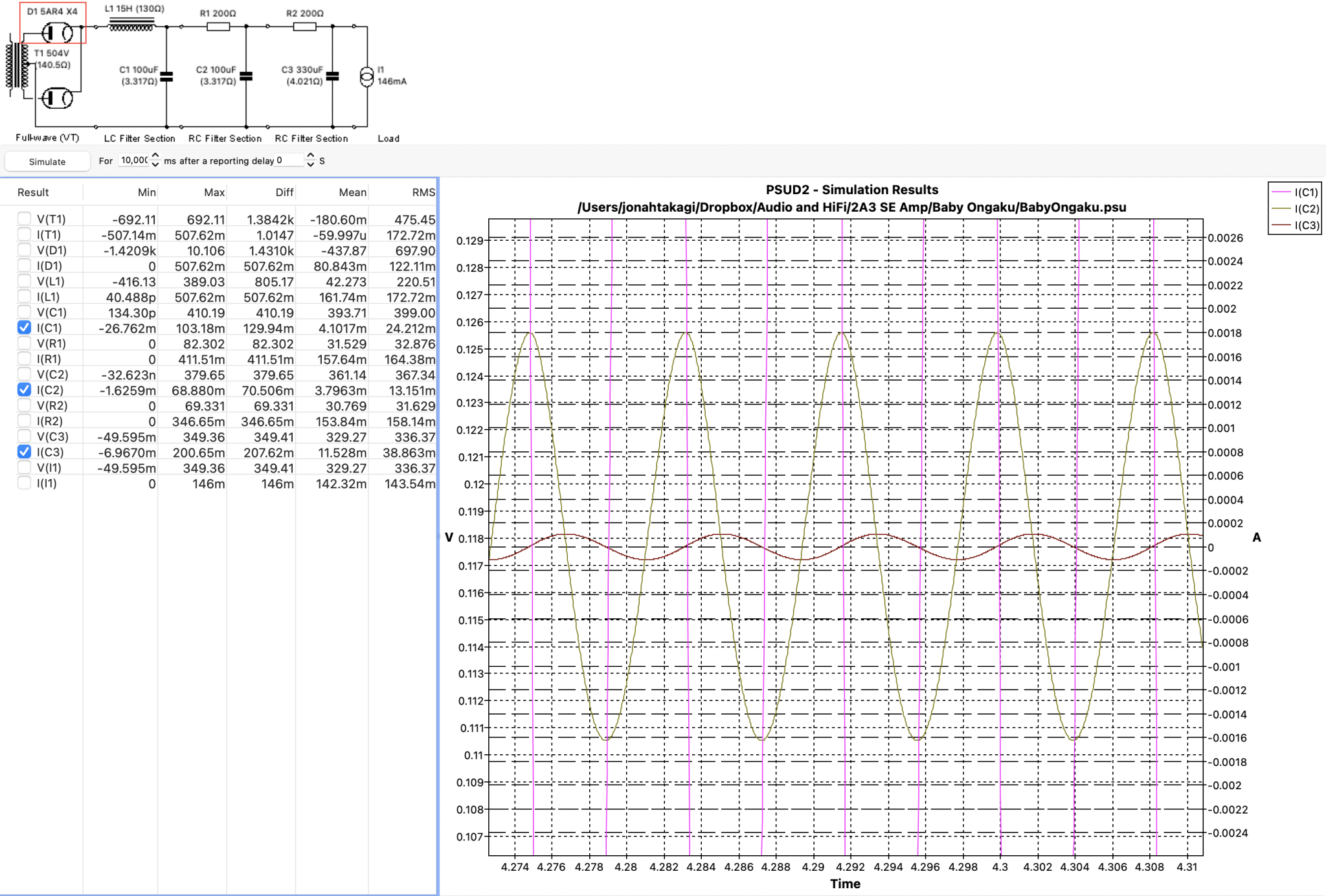
Task: Click the R1 200Ω resistor symbol
Action: [218, 27]
